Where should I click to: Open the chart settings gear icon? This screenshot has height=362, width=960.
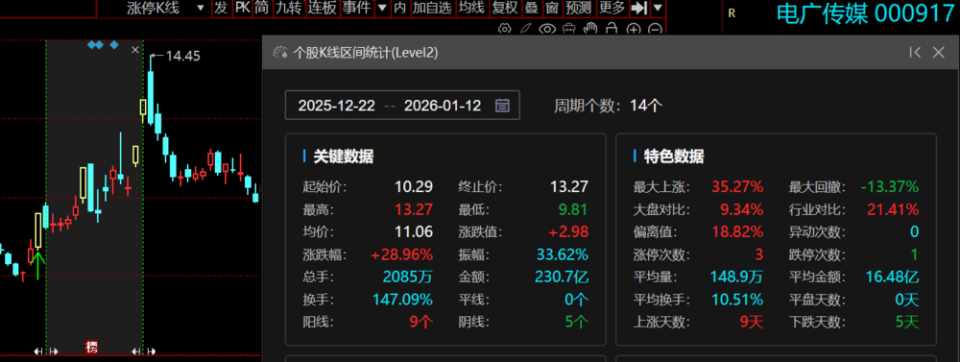[x=504, y=29]
